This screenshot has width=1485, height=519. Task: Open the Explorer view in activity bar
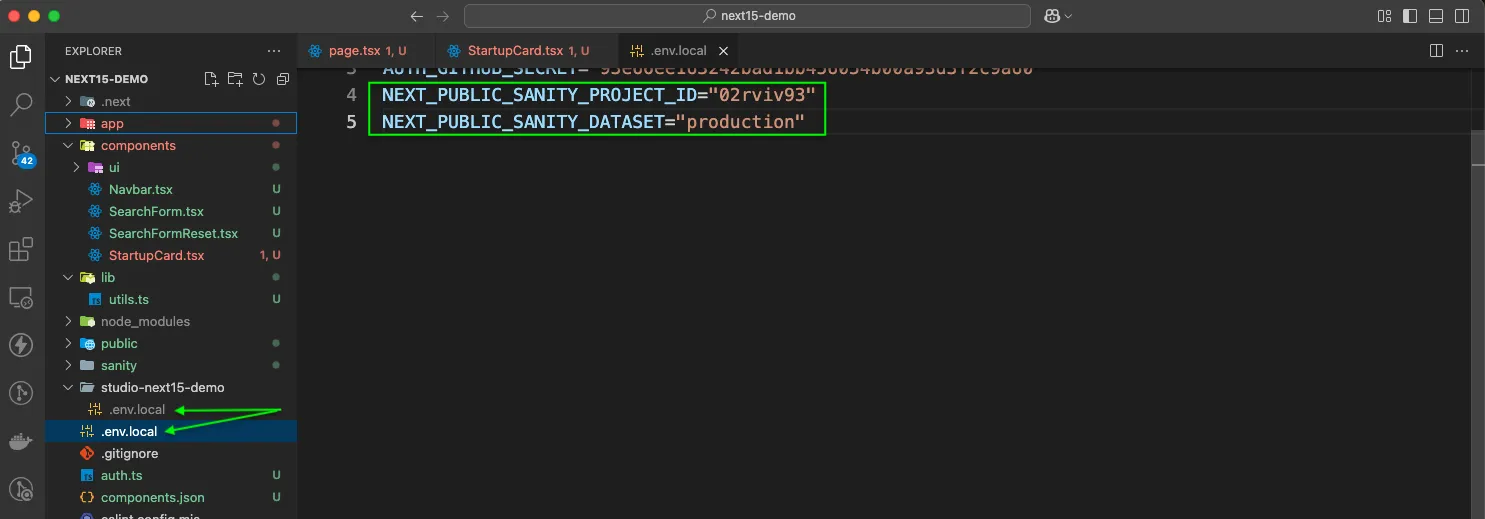[x=20, y=57]
